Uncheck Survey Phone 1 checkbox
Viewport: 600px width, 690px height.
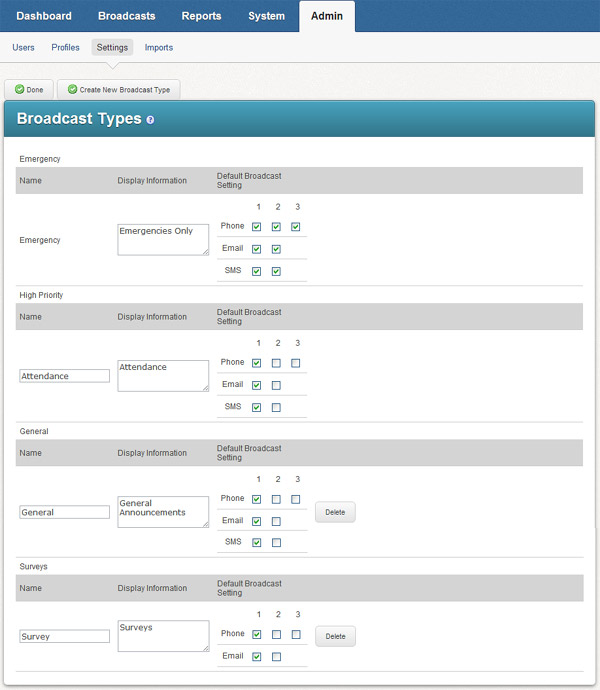256,634
